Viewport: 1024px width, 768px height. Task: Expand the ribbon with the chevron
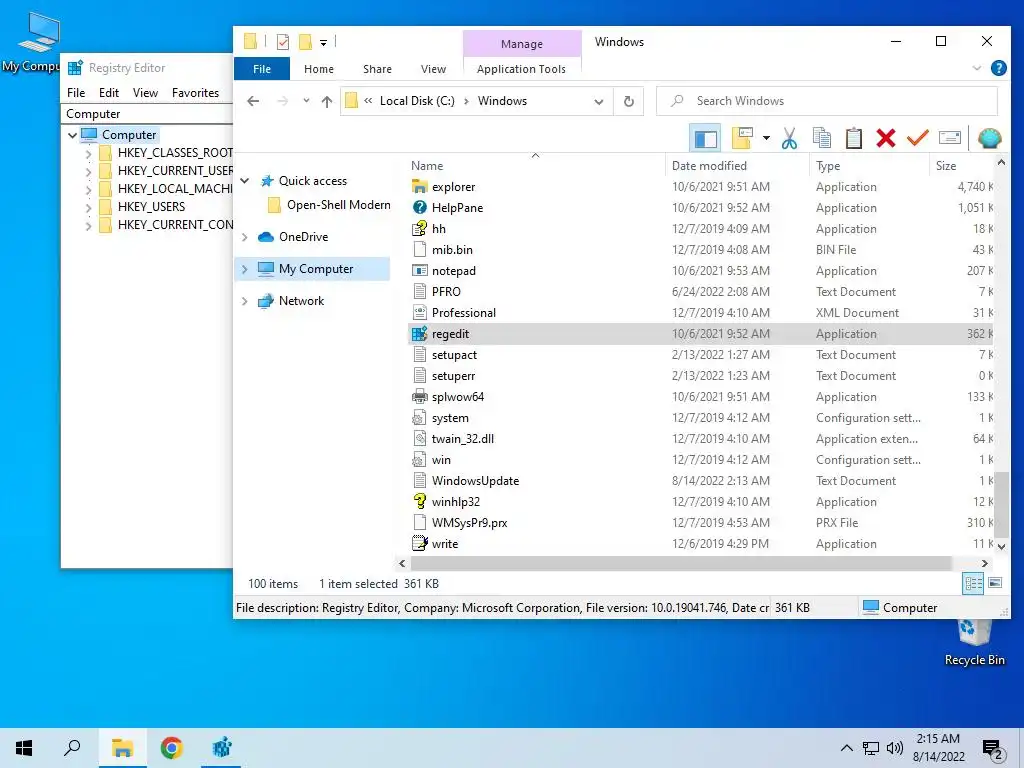click(x=976, y=68)
